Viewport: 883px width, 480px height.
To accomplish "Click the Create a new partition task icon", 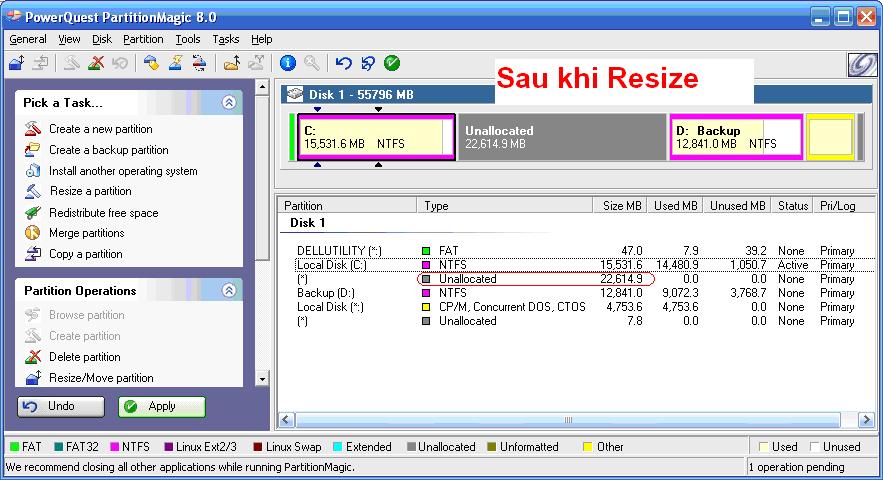I will coord(33,129).
